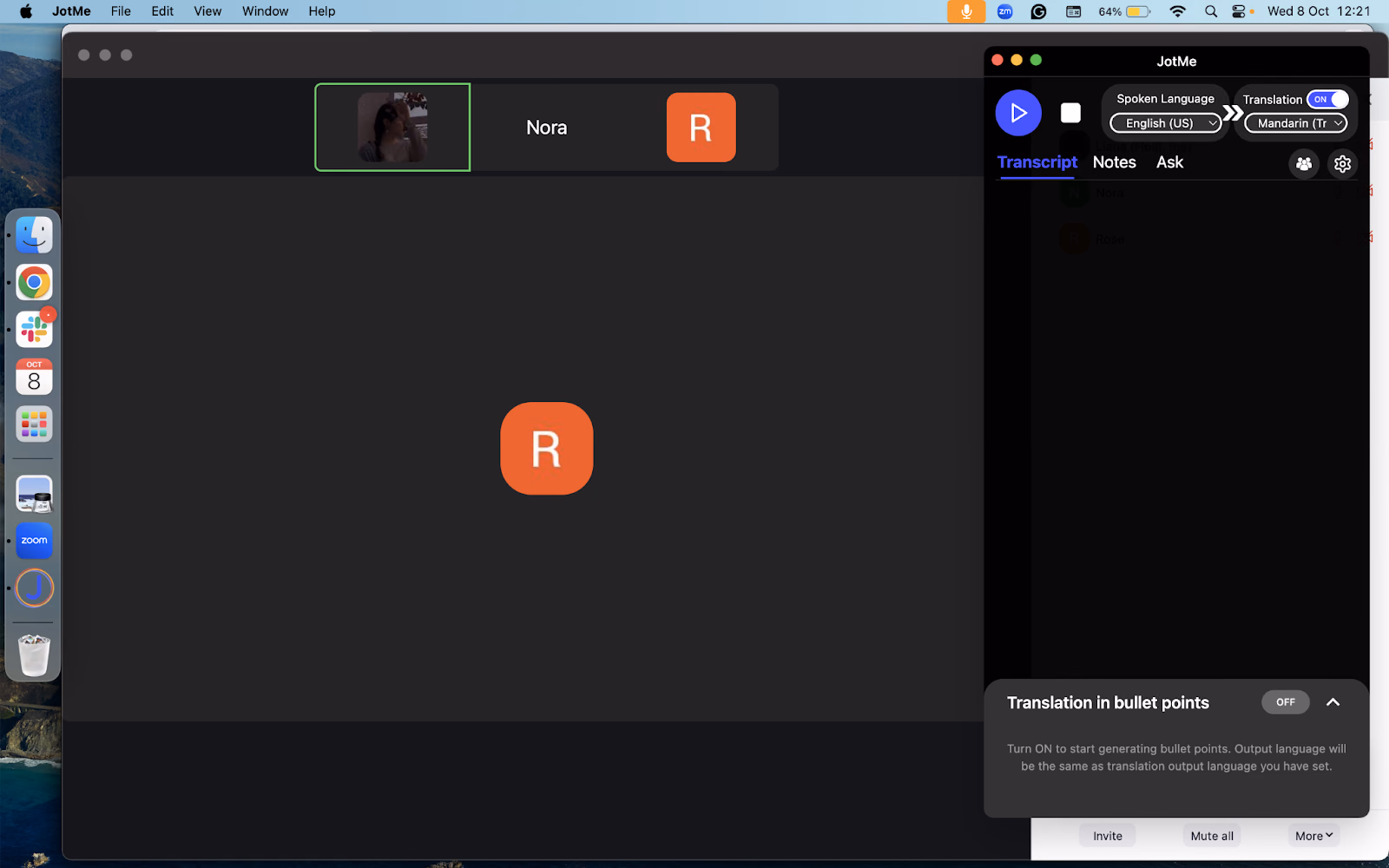Start transcription with the blue play button
The image size is (1389, 868).
(x=1018, y=113)
